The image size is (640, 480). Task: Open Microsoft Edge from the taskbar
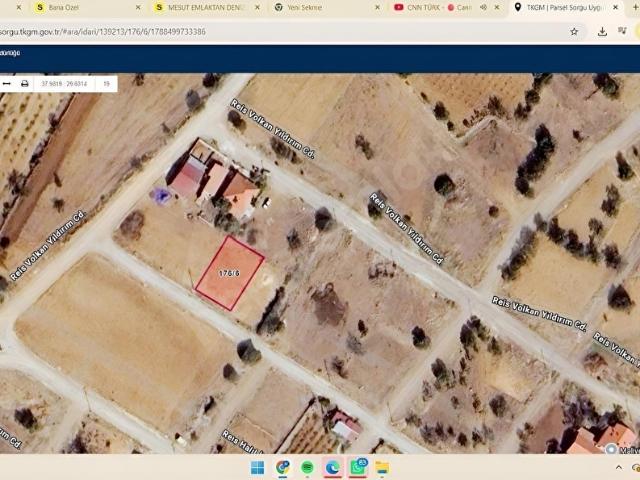[x=333, y=468]
